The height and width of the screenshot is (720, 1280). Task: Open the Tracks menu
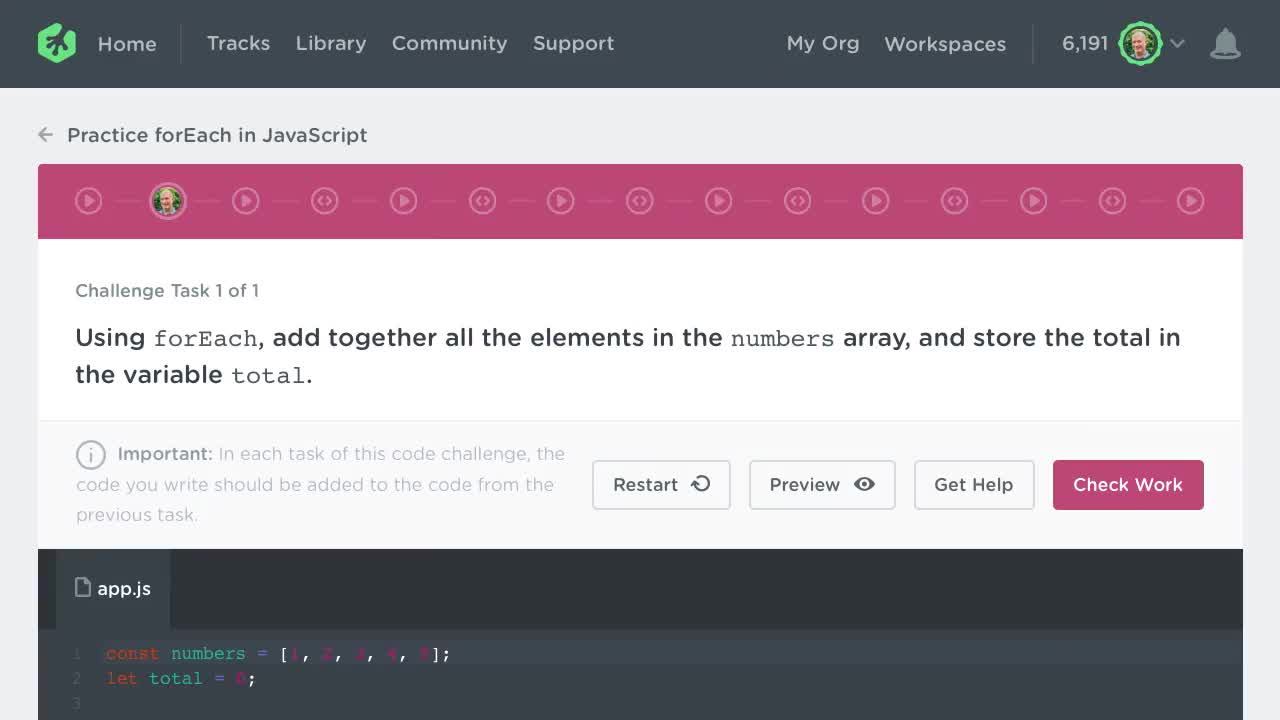(238, 43)
